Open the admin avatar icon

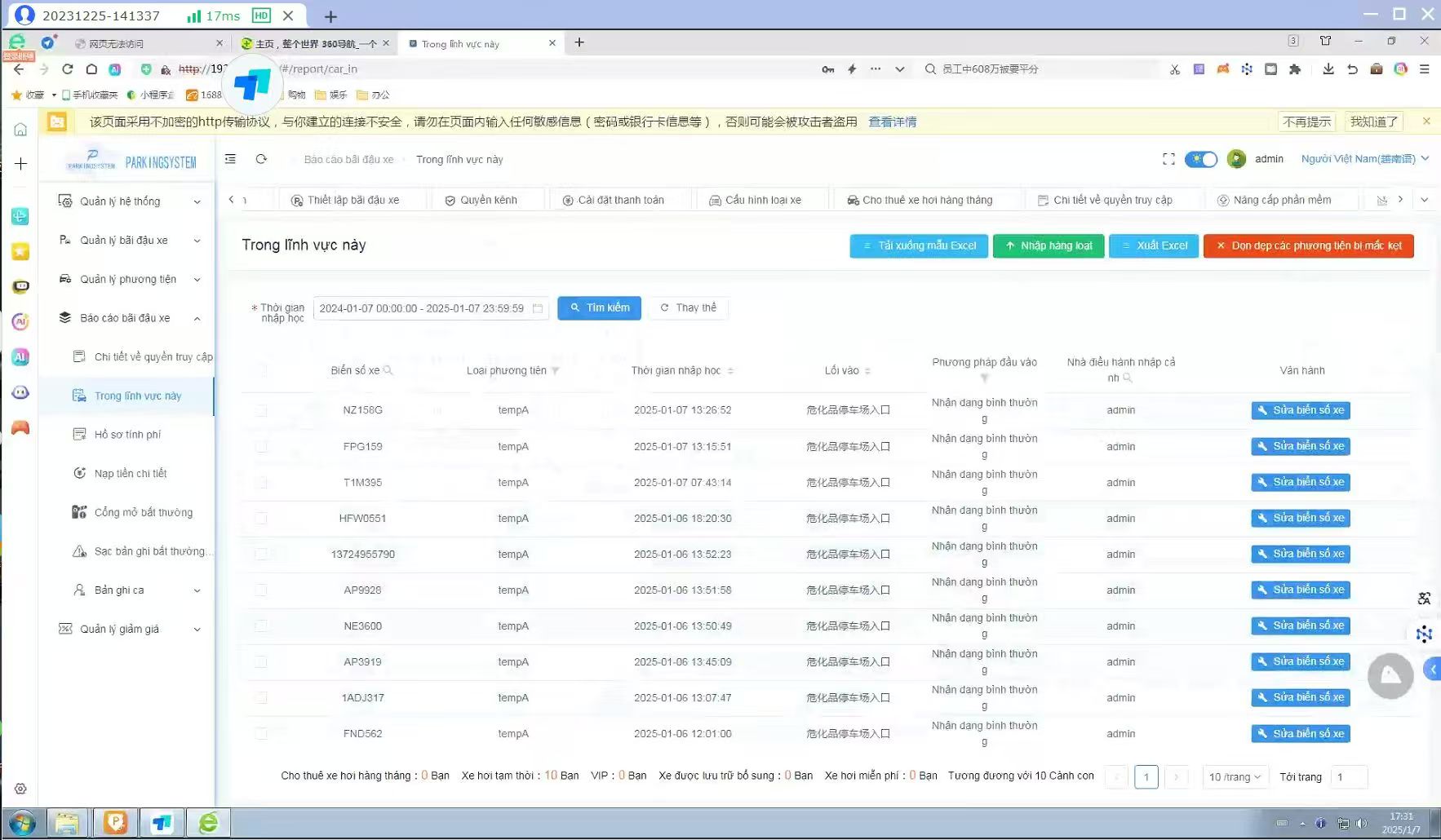(x=1236, y=159)
